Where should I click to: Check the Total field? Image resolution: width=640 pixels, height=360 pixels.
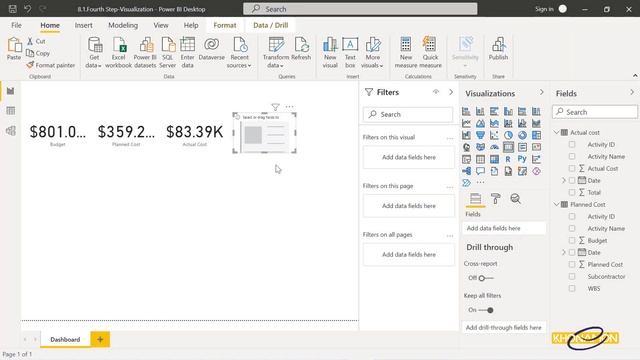click(572, 192)
